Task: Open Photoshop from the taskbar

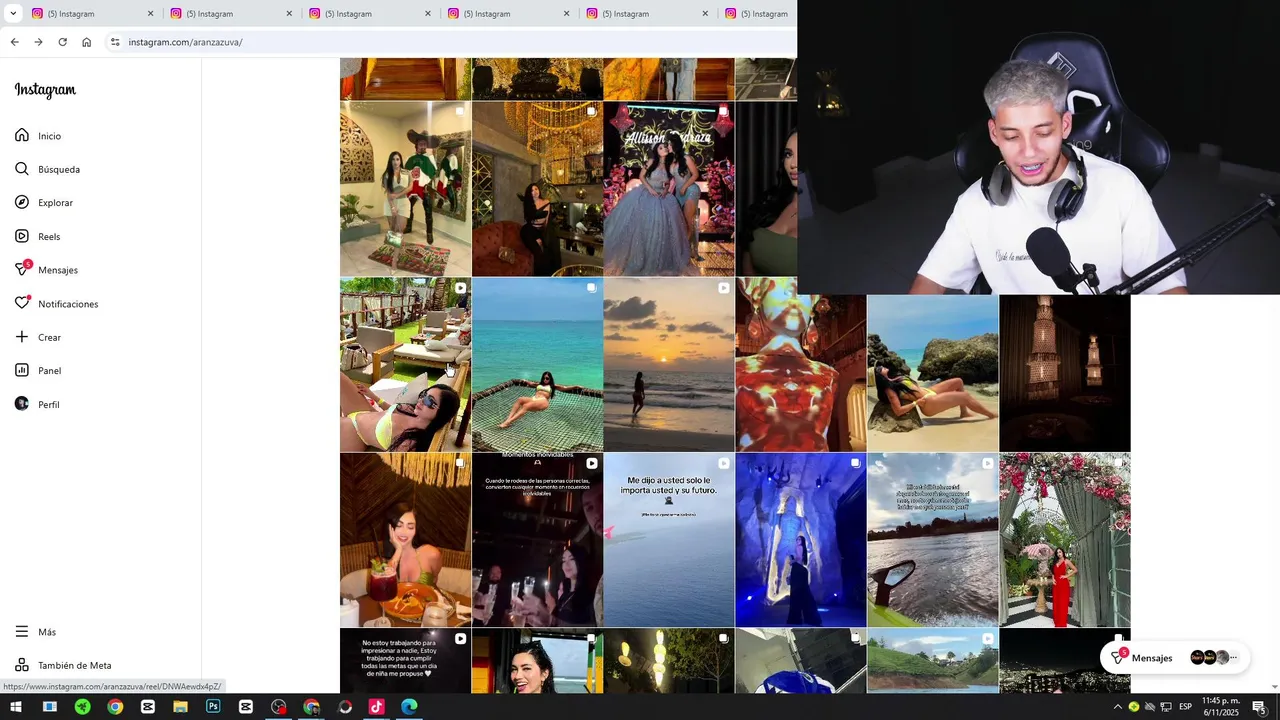Action: coord(213,707)
